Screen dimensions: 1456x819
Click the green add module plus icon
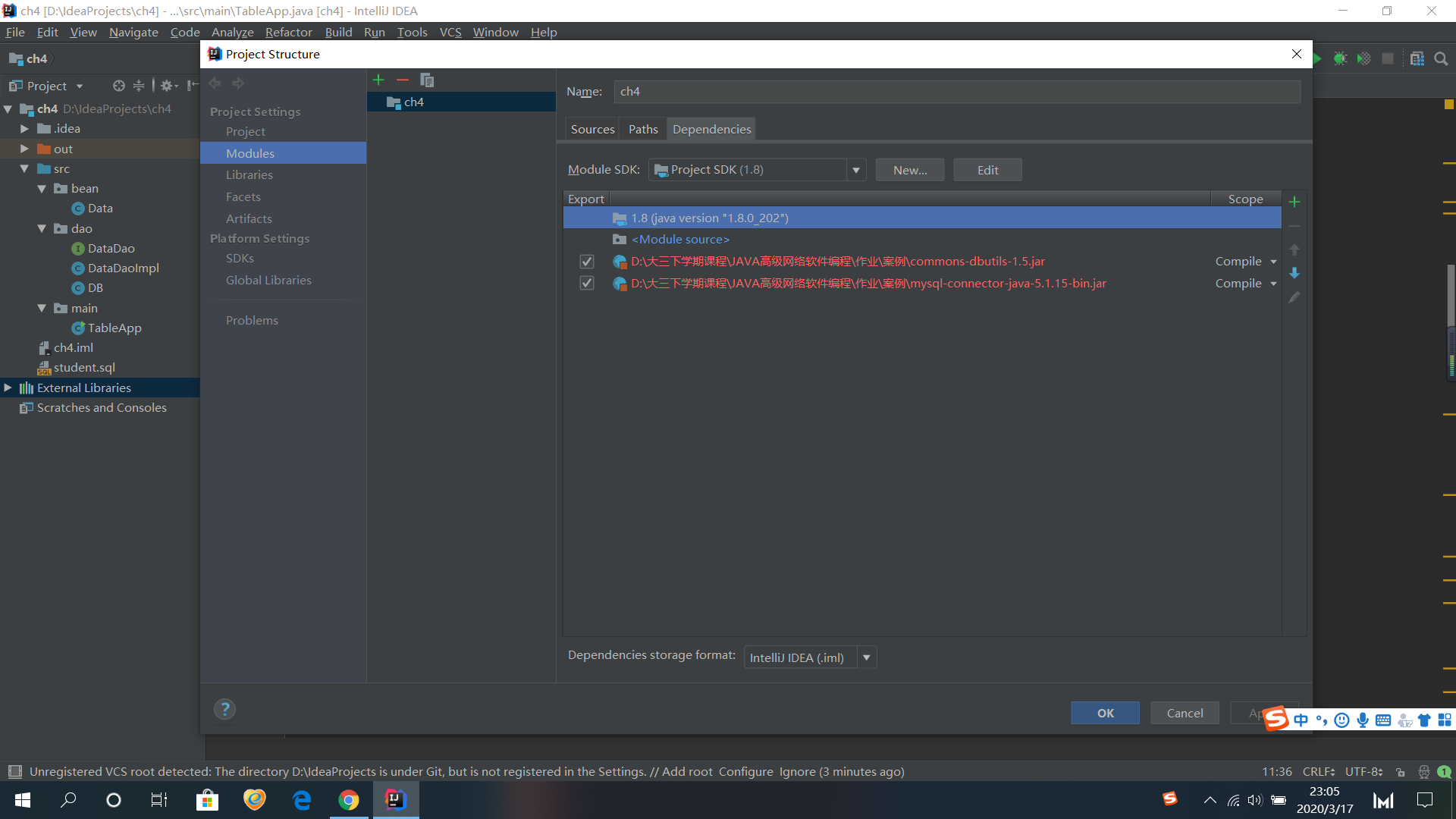378,80
